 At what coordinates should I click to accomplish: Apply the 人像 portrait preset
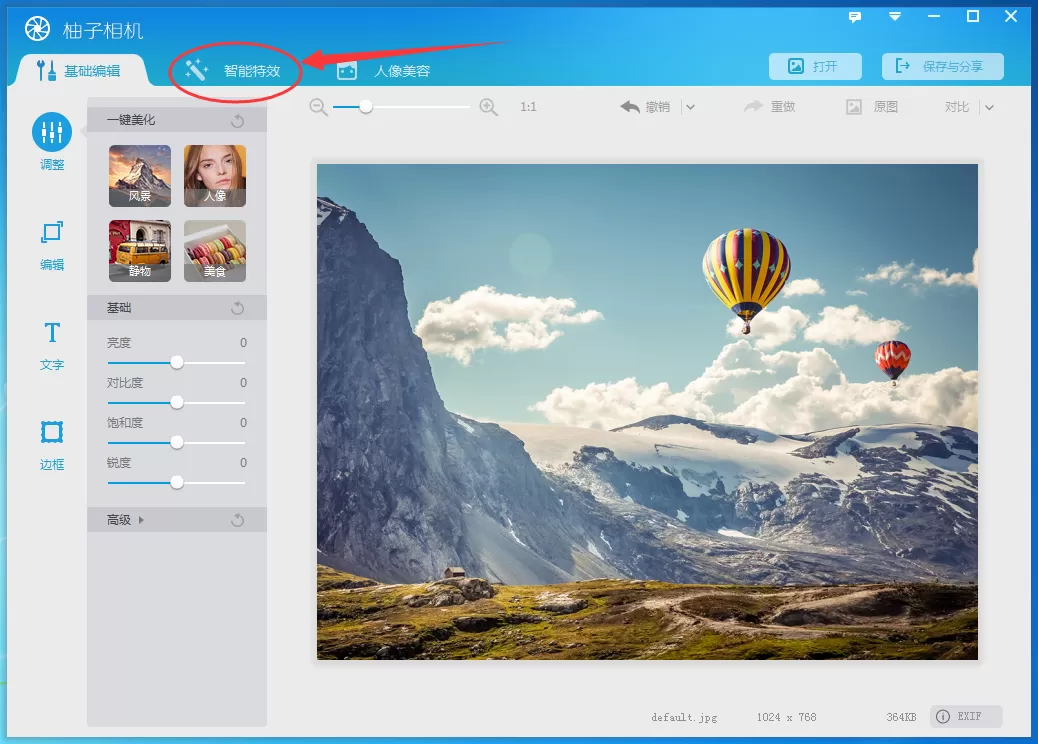point(214,175)
